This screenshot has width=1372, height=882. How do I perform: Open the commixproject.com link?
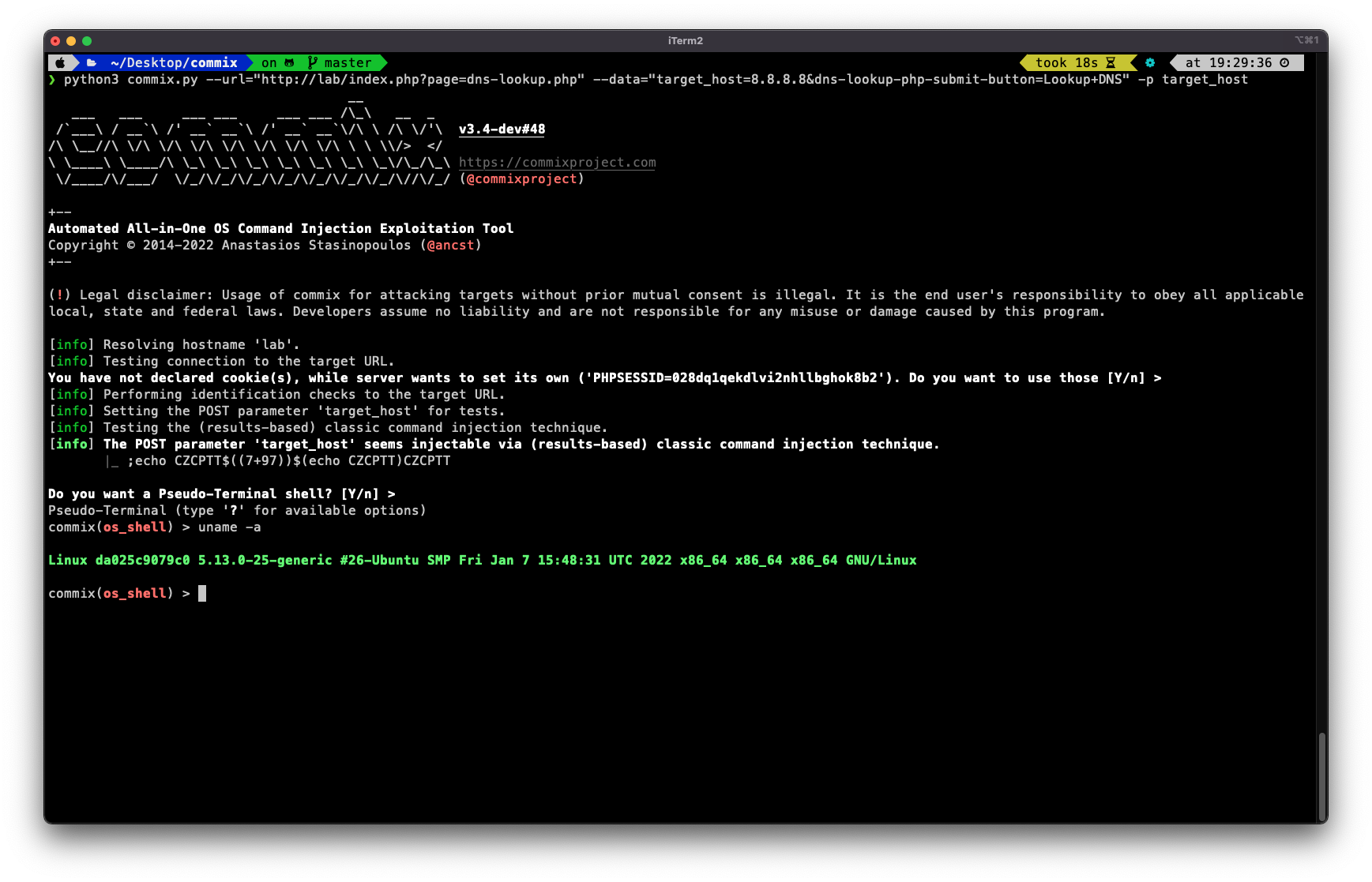556,163
